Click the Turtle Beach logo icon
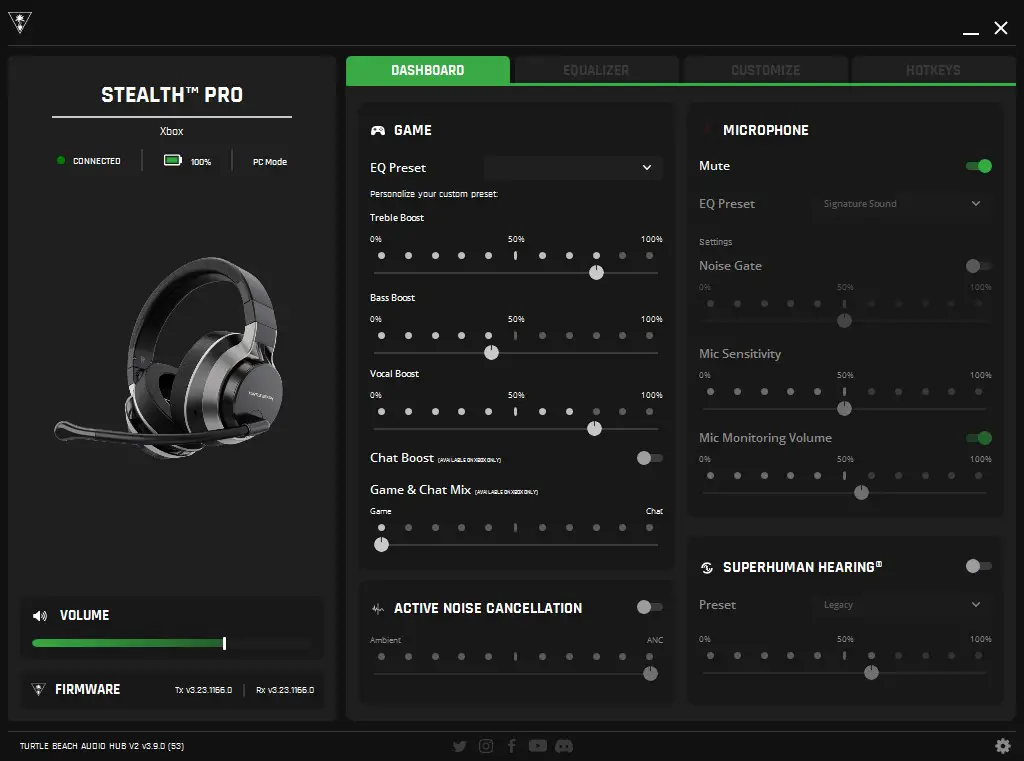 pyautogui.click(x=20, y=23)
